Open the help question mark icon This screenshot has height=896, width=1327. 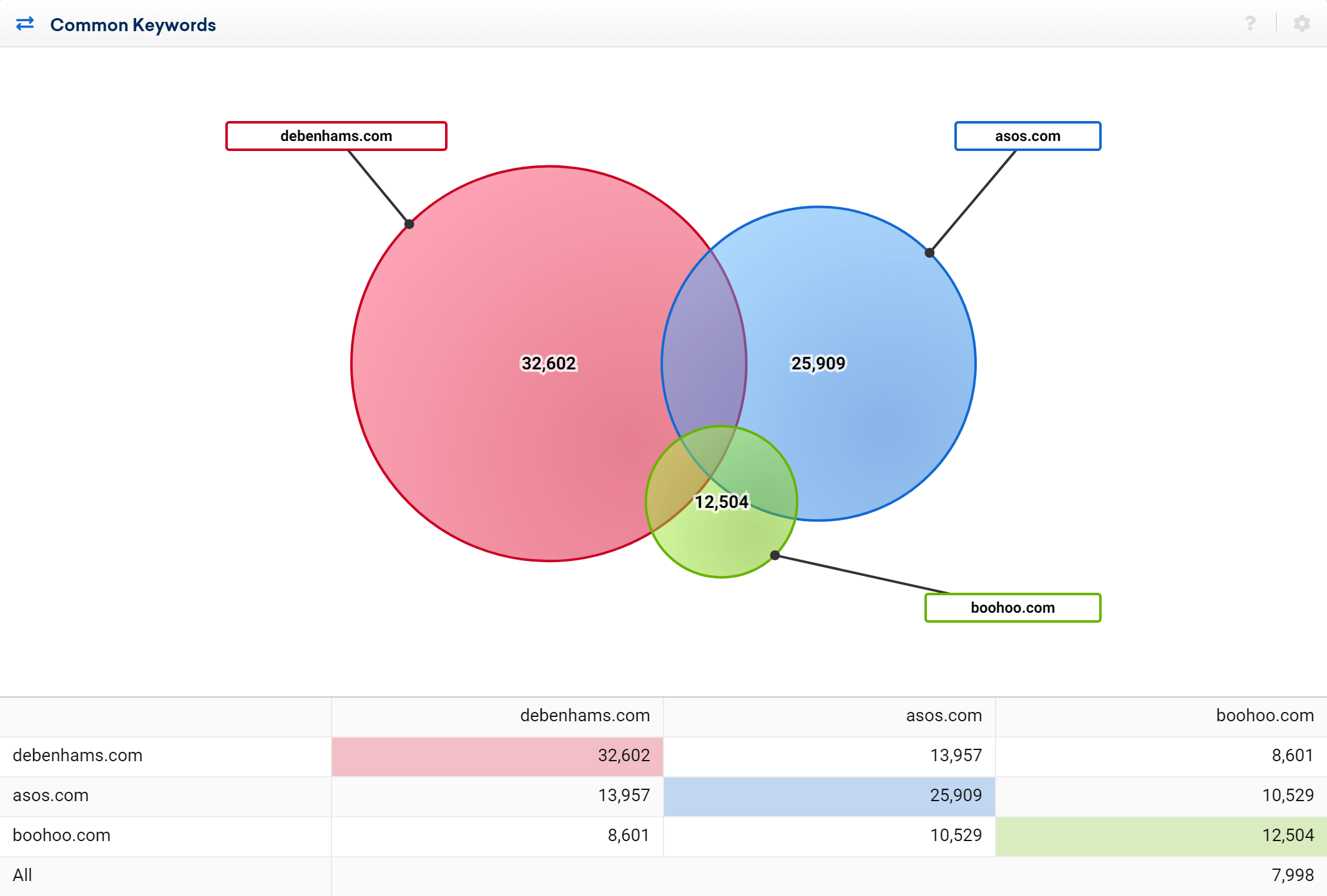point(1250,24)
